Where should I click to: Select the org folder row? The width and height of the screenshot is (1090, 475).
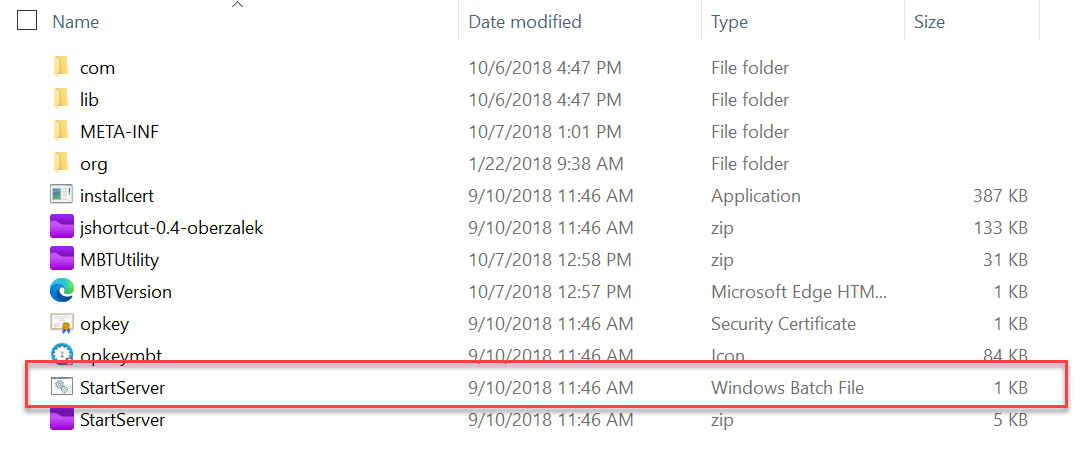point(539,163)
